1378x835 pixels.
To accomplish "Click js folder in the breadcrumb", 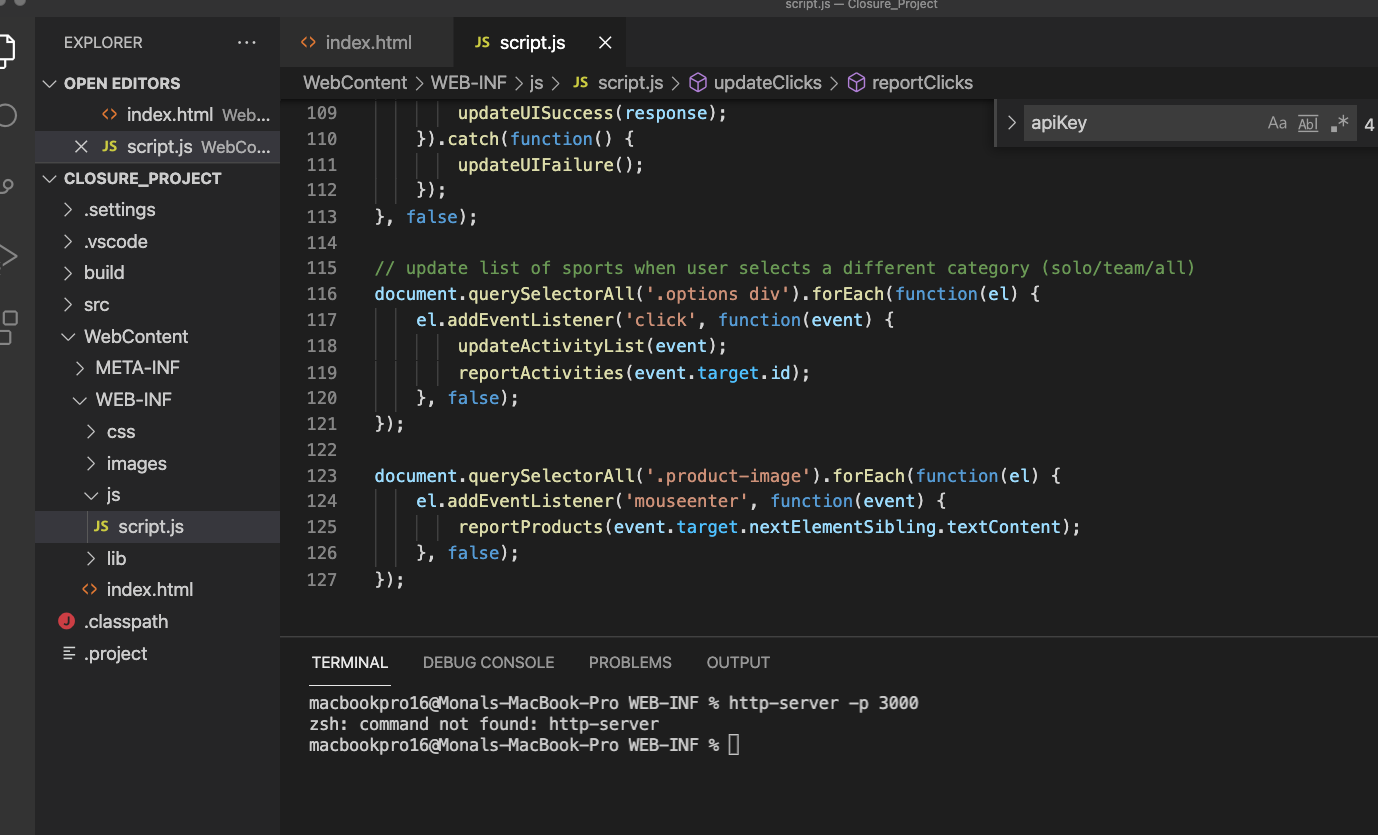I will pyautogui.click(x=537, y=83).
